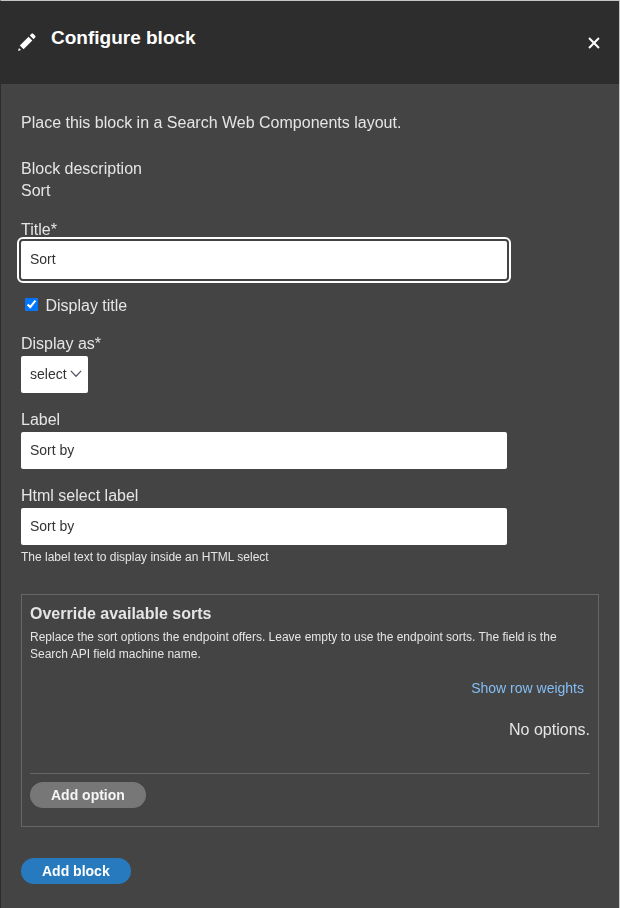Click the Display title label text

pyautogui.click(x=86, y=305)
